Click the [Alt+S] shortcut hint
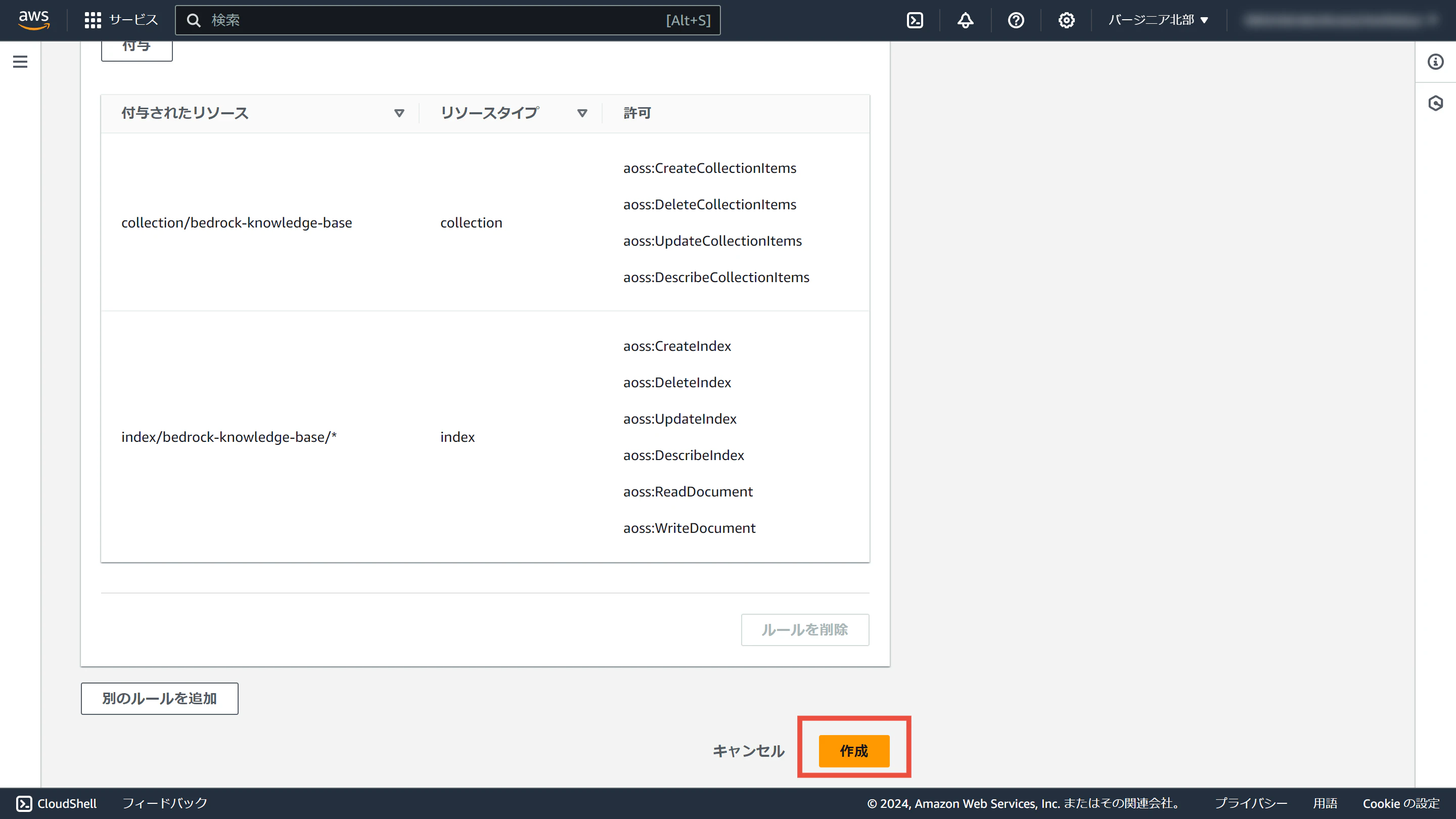This screenshot has width=1456, height=819. tap(688, 20)
